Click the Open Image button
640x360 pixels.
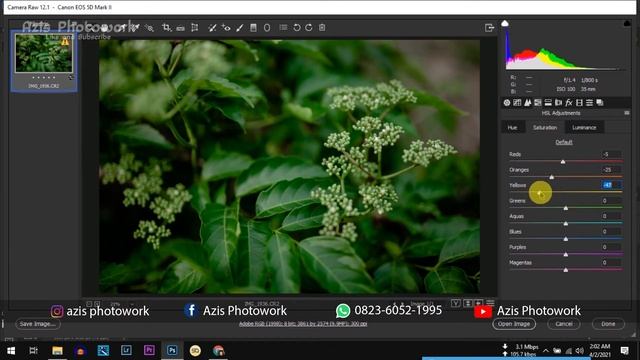click(514, 324)
